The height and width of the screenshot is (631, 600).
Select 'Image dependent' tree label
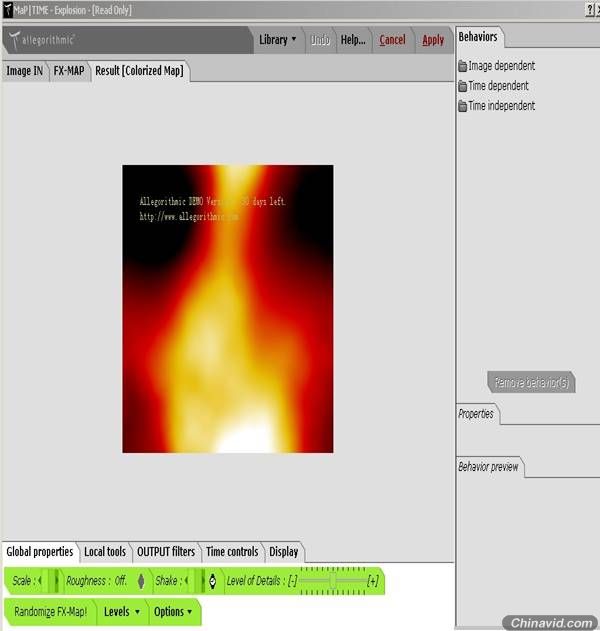click(x=501, y=66)
